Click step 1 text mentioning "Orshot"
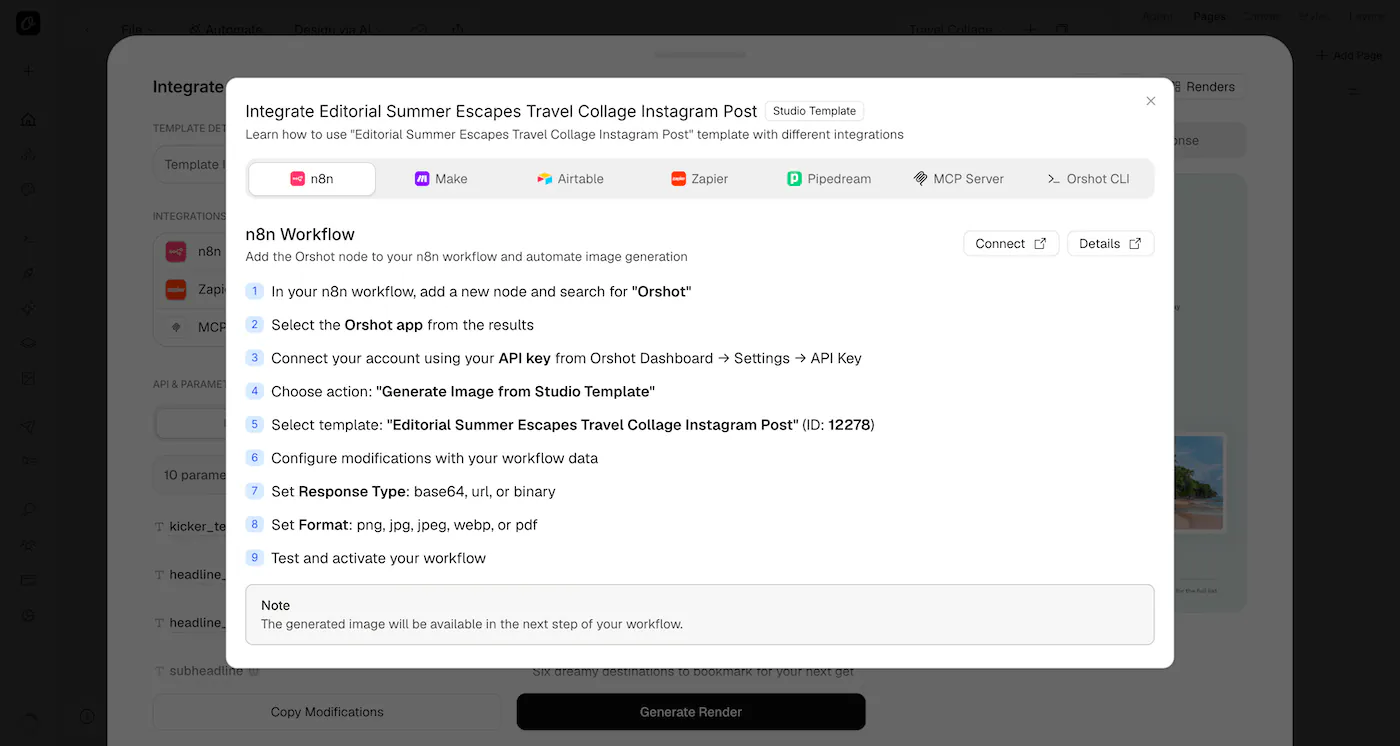 tap(481, 292)
